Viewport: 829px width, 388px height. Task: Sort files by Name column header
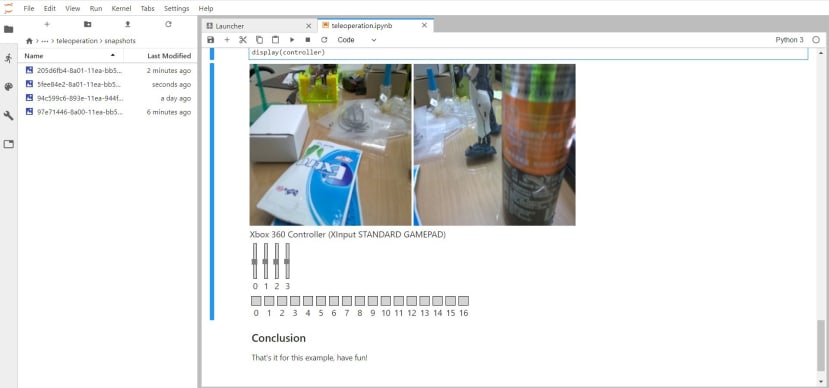70,56
